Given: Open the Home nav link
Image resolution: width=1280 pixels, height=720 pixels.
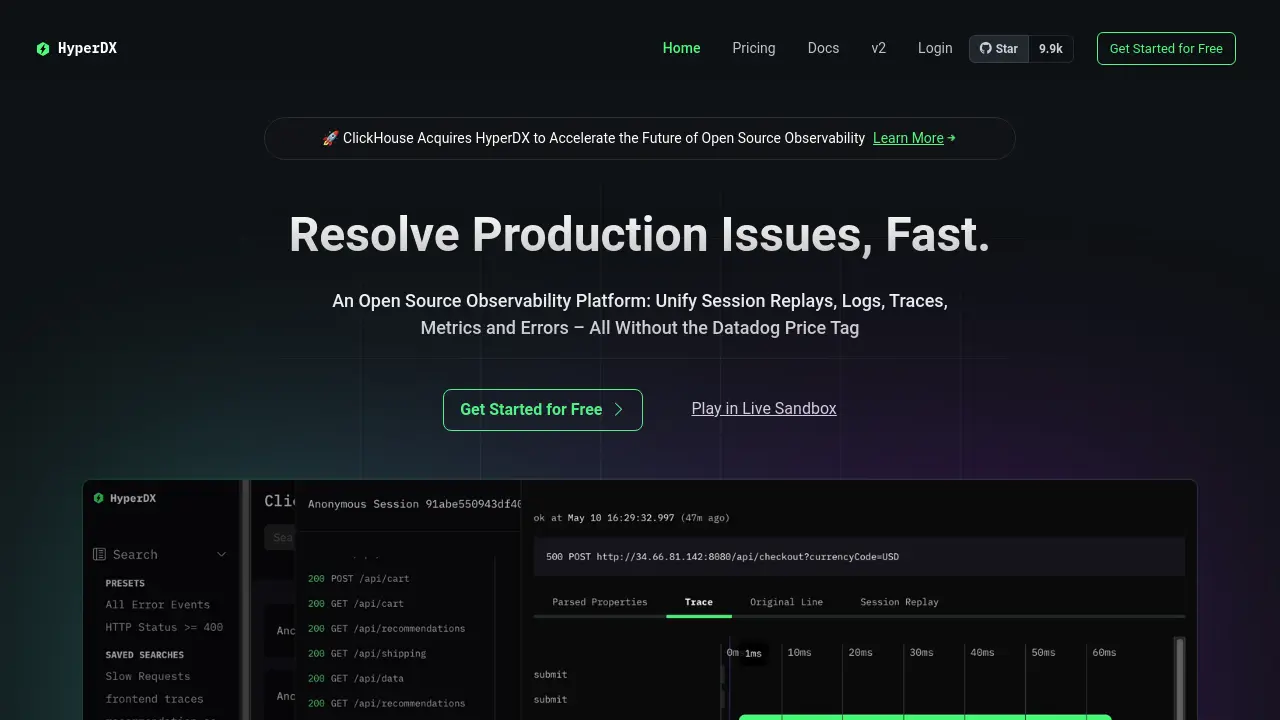Looking at the screenshot, I should click(681, 48).
